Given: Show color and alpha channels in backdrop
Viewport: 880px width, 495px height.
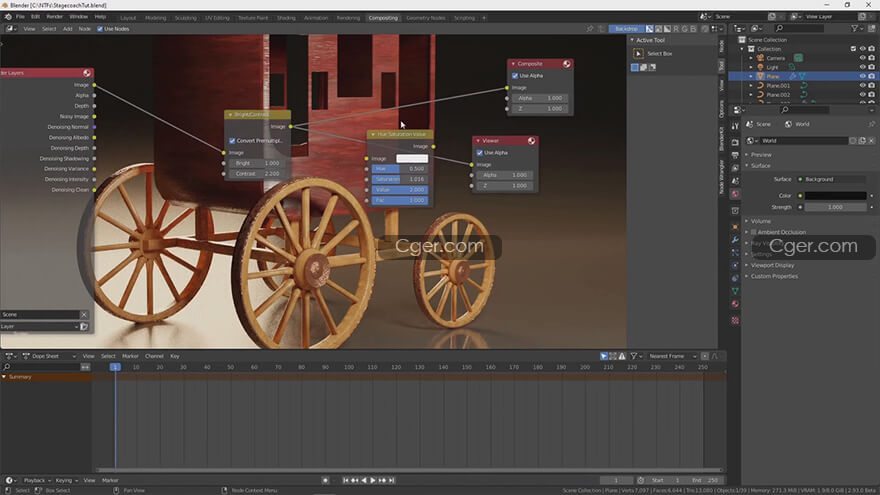Looking at the screenshot, I should coord(649,29).
